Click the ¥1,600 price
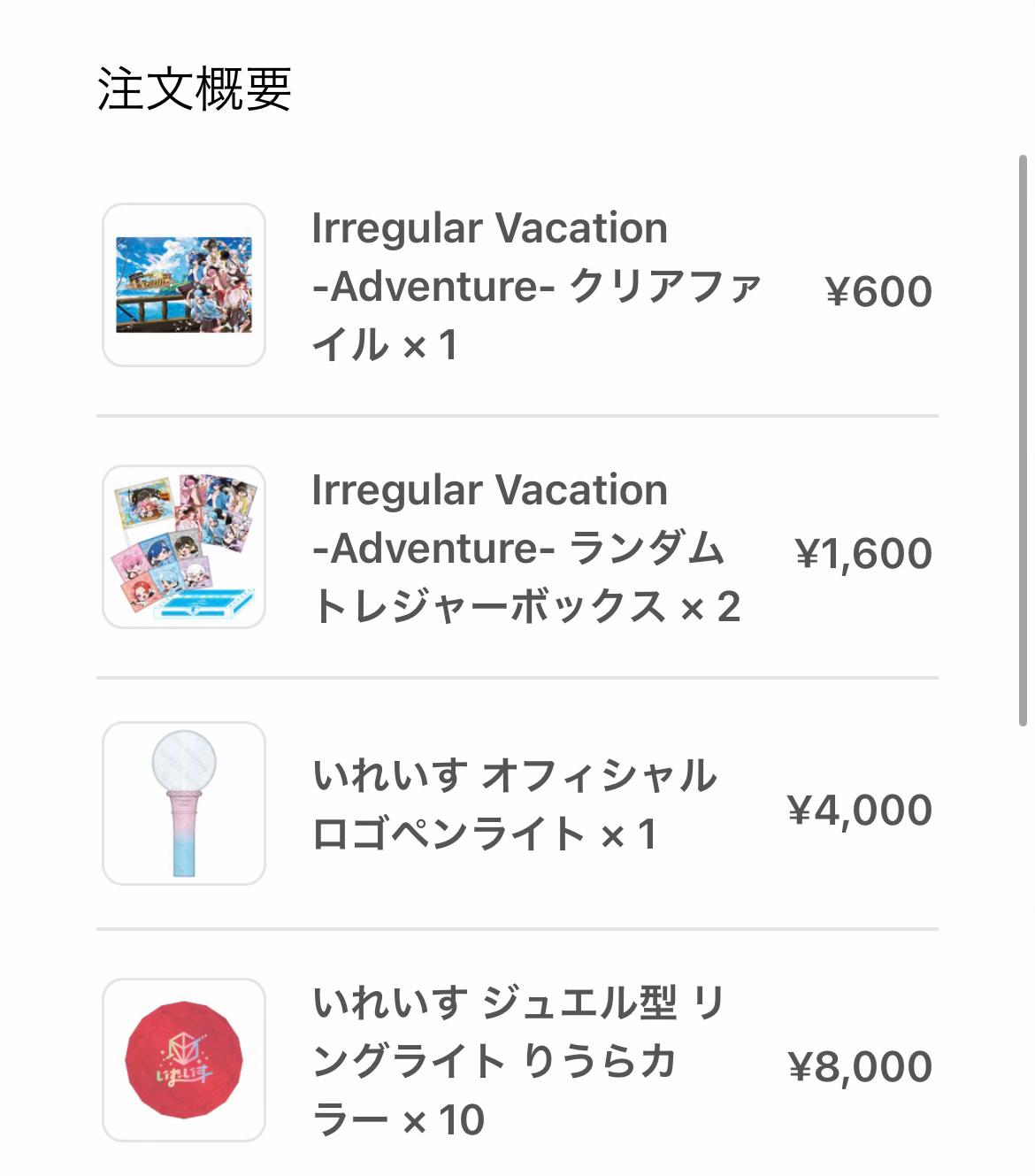The width and height of the screenshot is (1035, 1176). click(x=863, y=553)
